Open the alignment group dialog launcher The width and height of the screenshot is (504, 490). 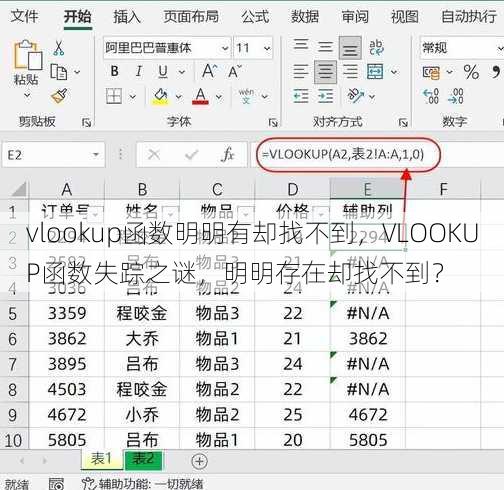(403, 123)
